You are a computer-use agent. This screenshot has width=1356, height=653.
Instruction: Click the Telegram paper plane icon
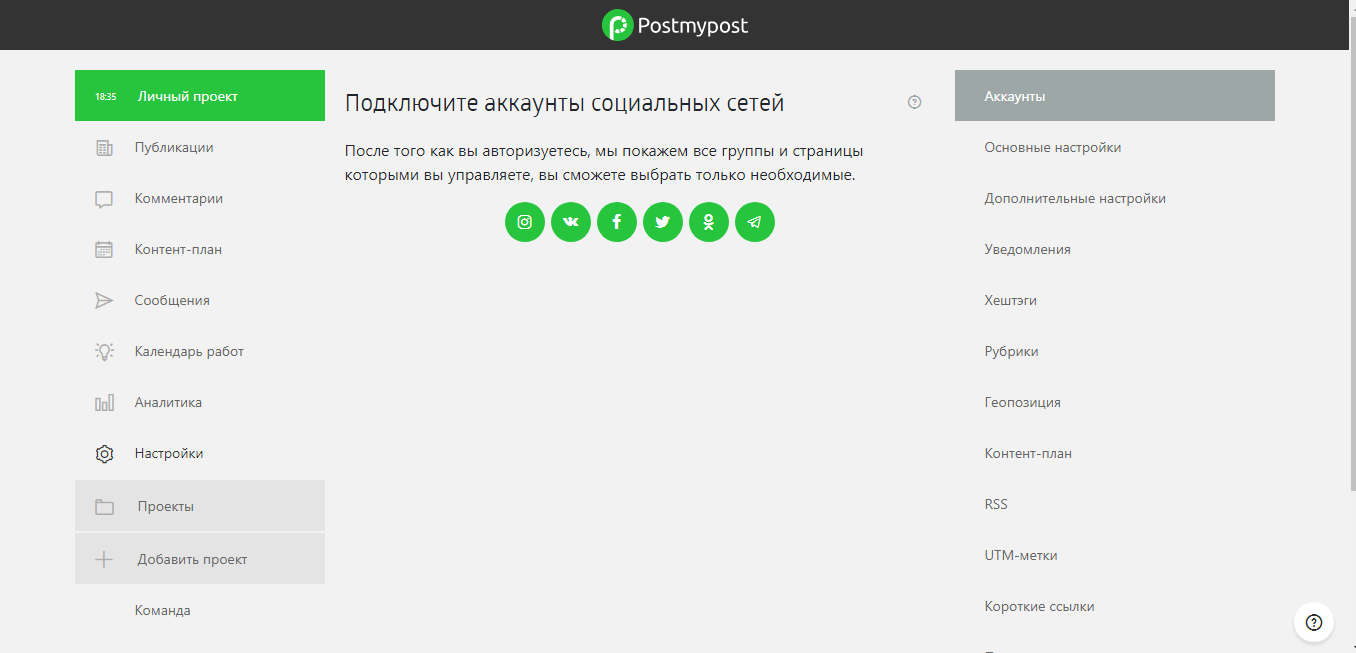click(x=755, y=222)
